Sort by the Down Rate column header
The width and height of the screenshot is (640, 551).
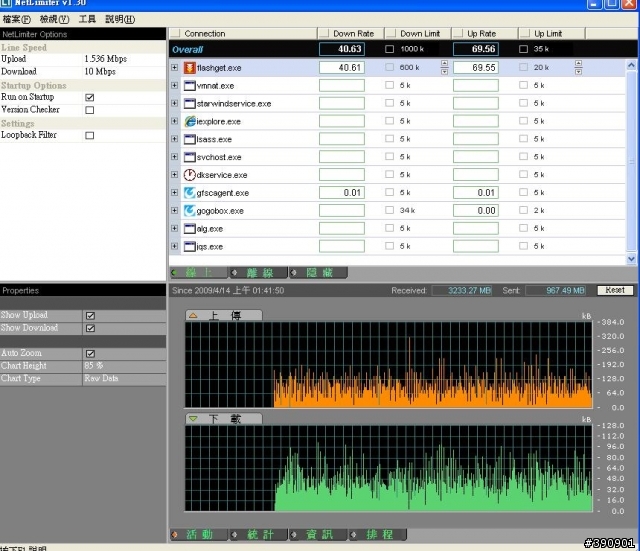[351, 34]
